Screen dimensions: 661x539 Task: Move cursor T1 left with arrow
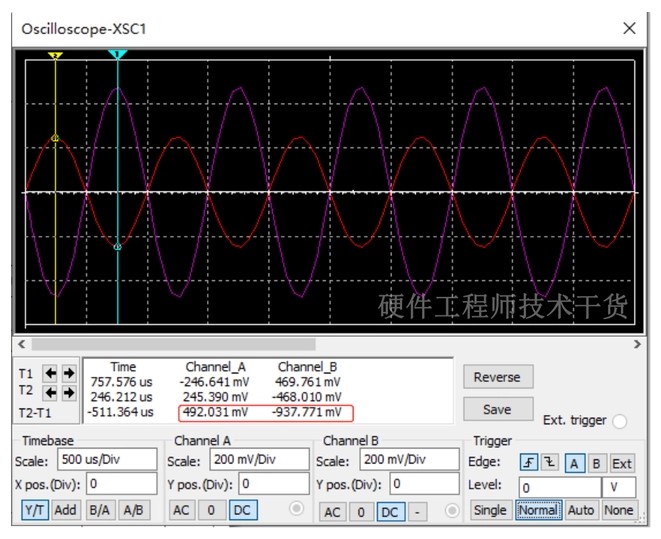pos(50,373)
